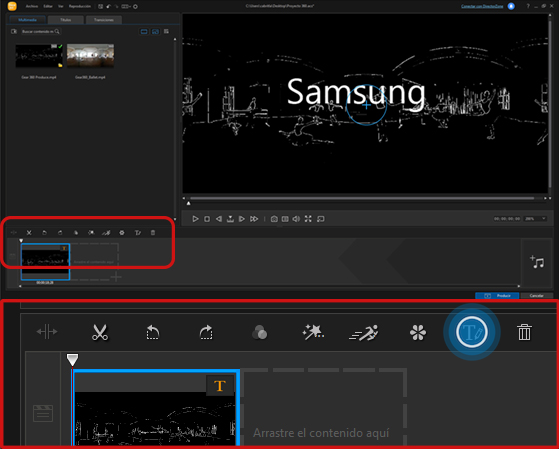The image size is (559, 449).
Task: Click the scissors split icon in enlarged toolbar
Action: pyautogui.click(x=99, y=332)
